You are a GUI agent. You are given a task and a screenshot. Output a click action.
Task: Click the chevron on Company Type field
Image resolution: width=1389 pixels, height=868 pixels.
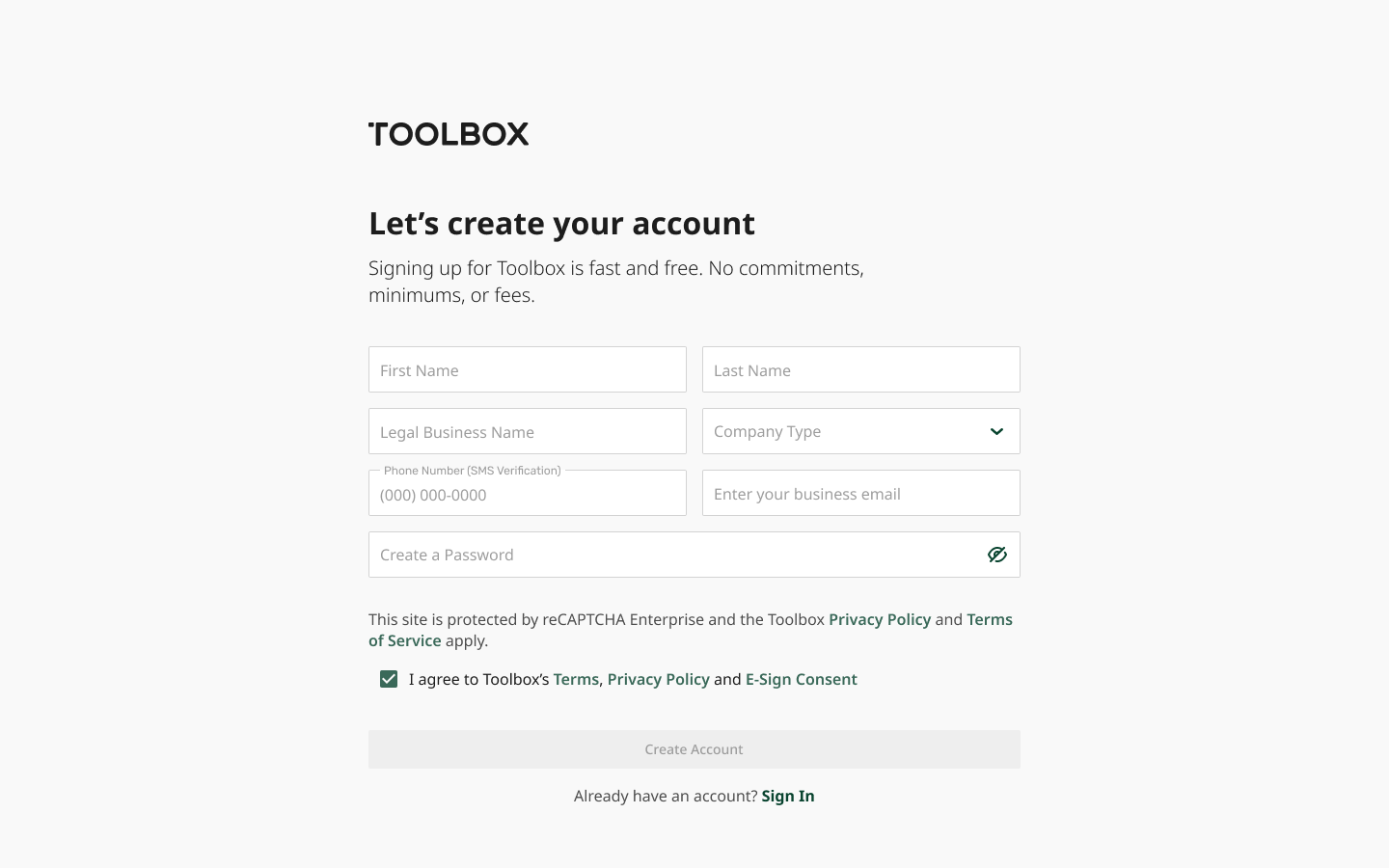coord(996,431)
